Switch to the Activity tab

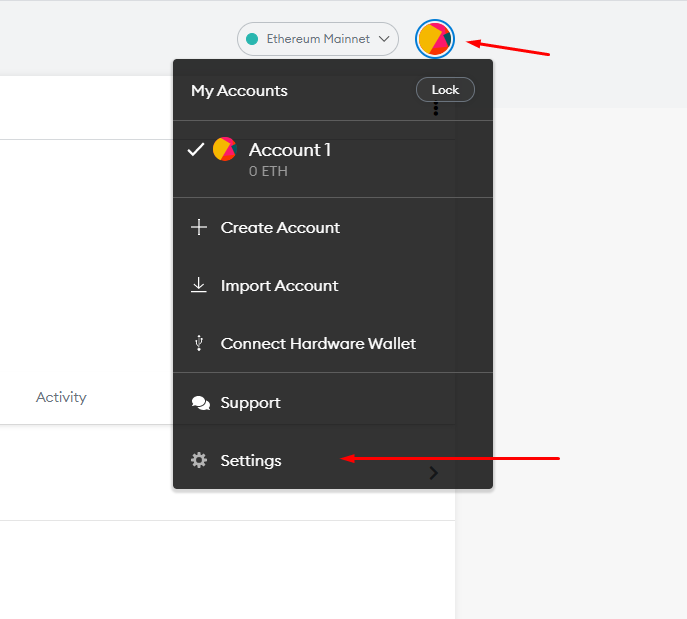tap(61, 397)
